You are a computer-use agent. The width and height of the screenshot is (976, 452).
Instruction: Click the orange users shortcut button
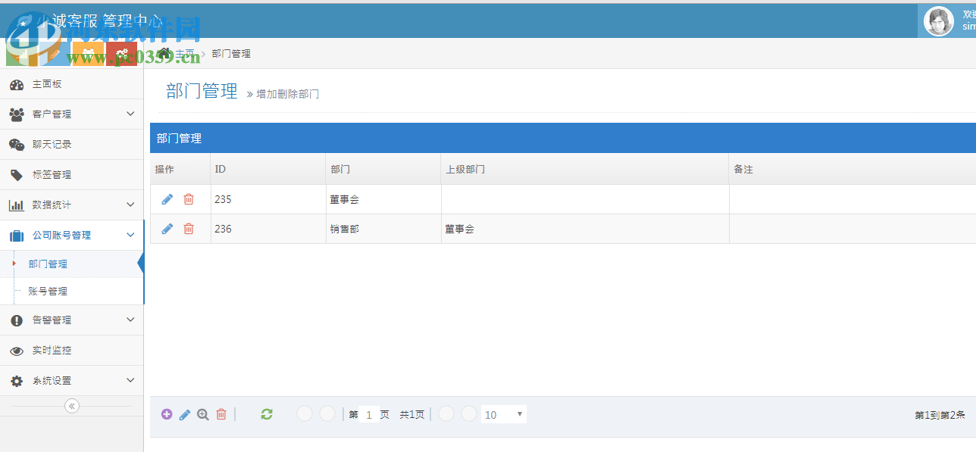point(88,53)
